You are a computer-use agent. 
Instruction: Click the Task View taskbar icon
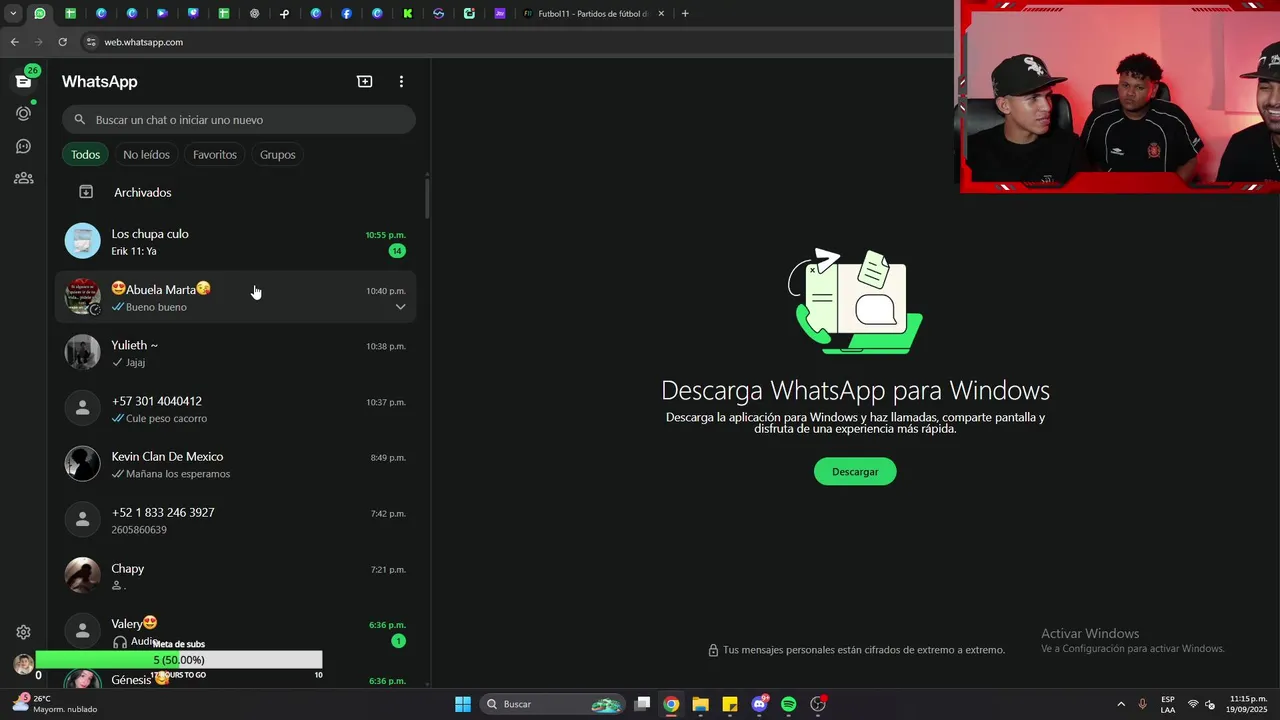click(643, 704)
